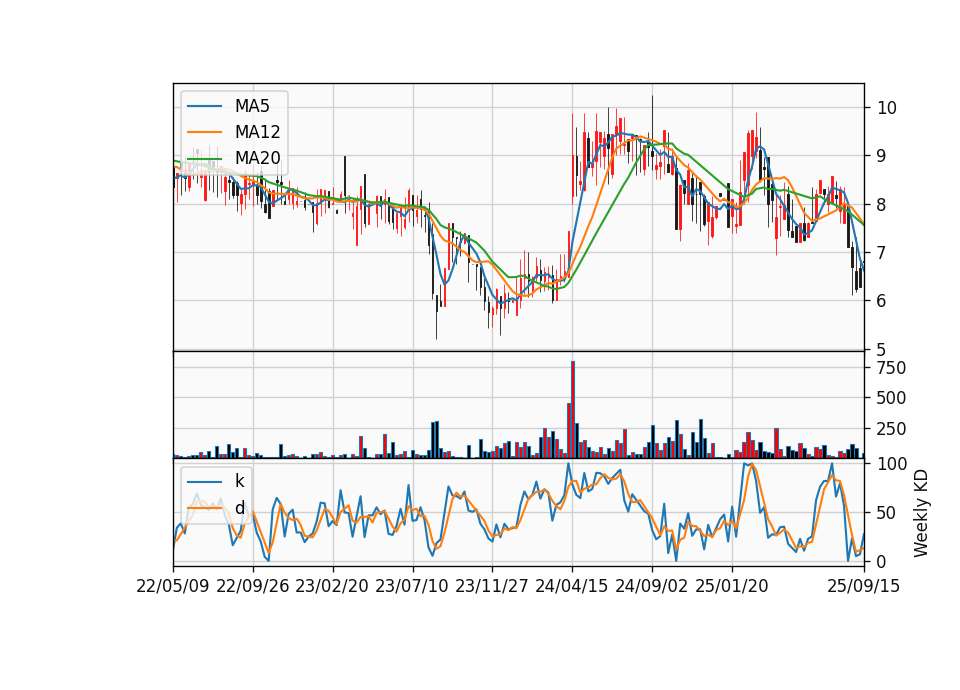
Task: Click the 25/01/20 date label
Action: pyautogui.click(x=732, y=586)
